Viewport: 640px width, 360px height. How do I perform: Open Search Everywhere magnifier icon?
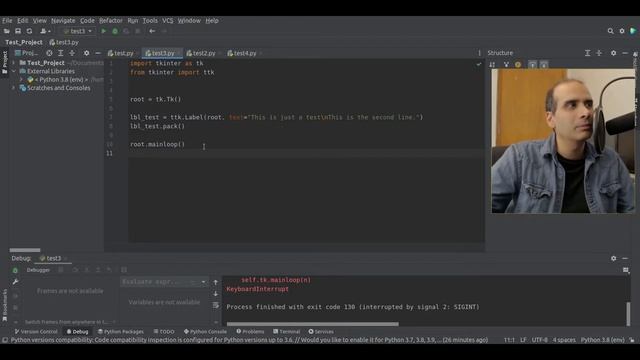coord(610,31)
